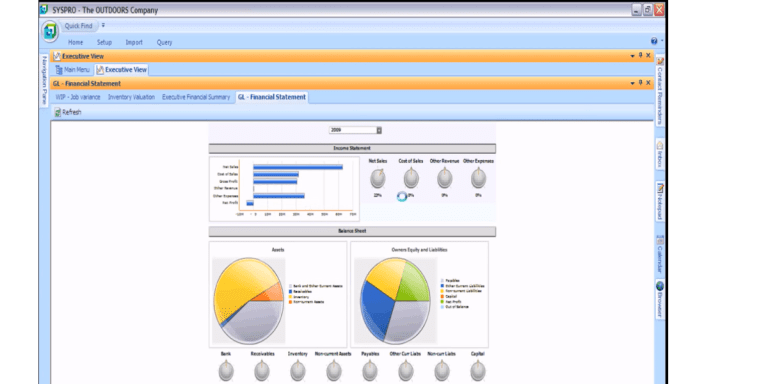
Task: Click the Net Sales bar in chart
Action: coord(298,168)
